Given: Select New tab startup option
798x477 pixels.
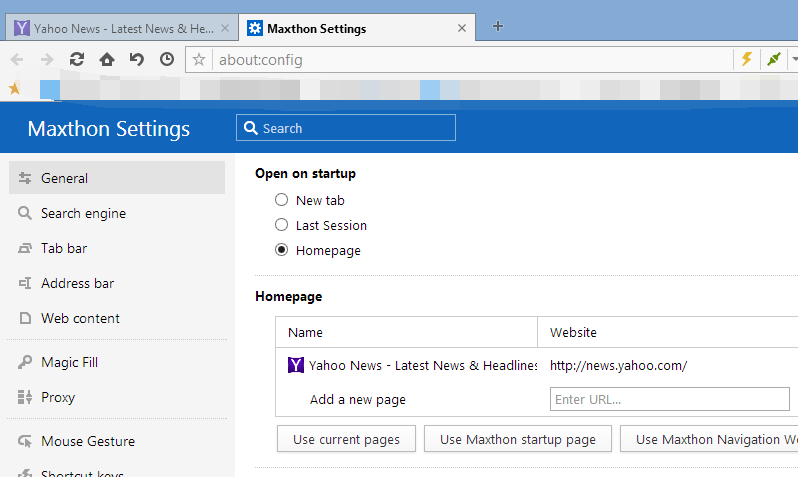Looking at the screenshot, I should point(281,200).
